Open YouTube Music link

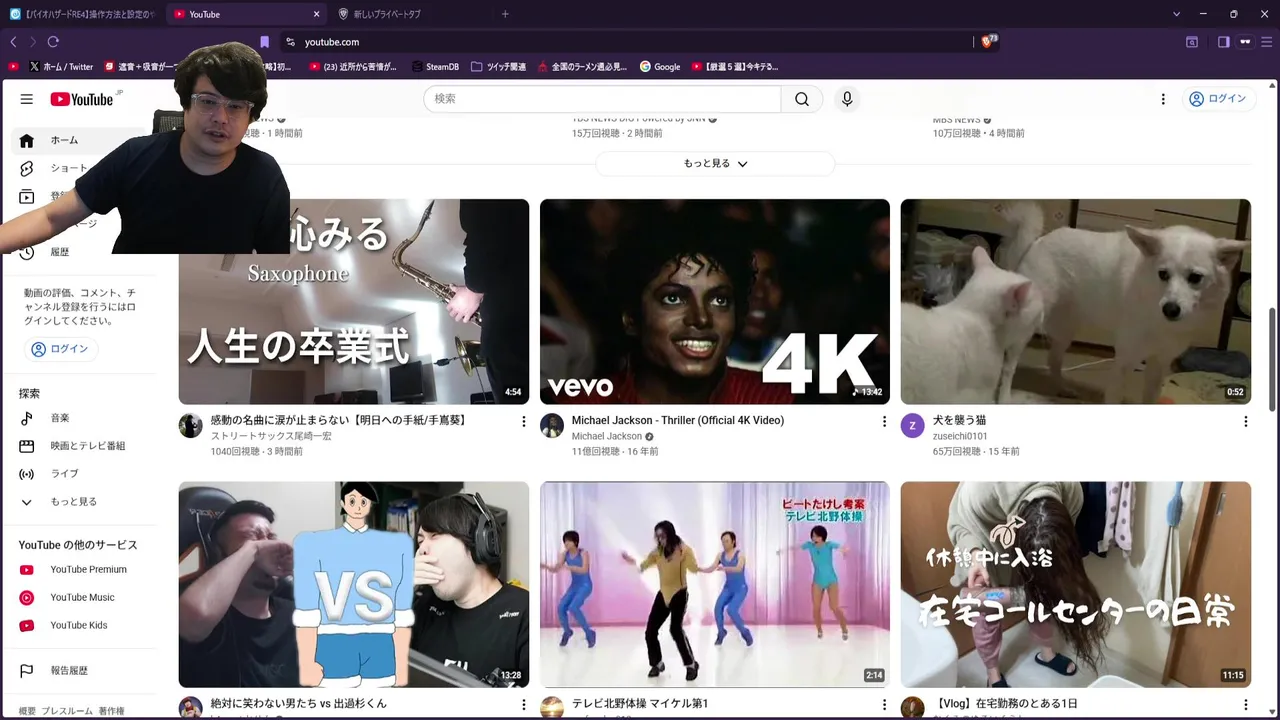80,598
